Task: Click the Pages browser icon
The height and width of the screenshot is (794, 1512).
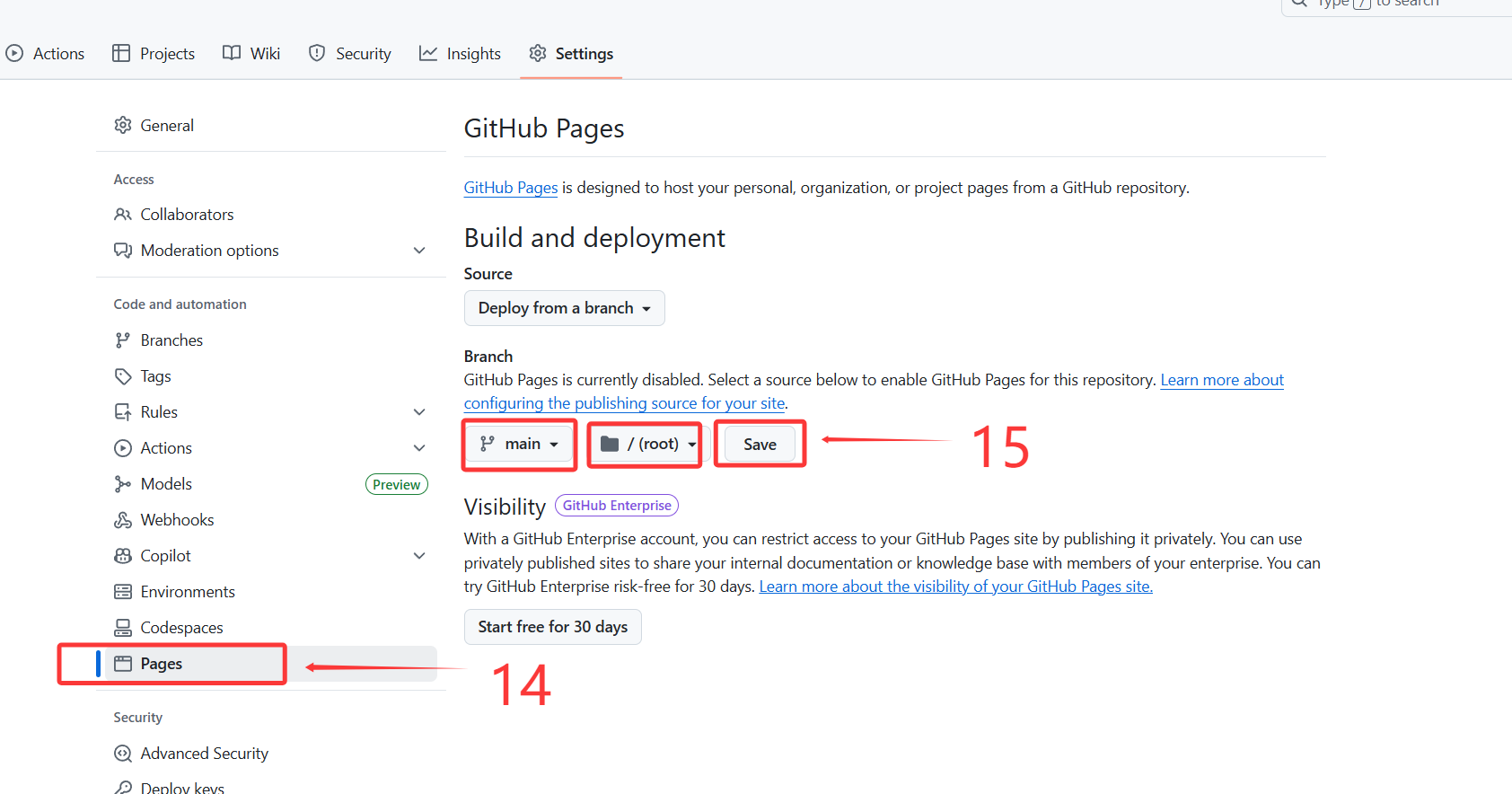Action: [123, 664]
